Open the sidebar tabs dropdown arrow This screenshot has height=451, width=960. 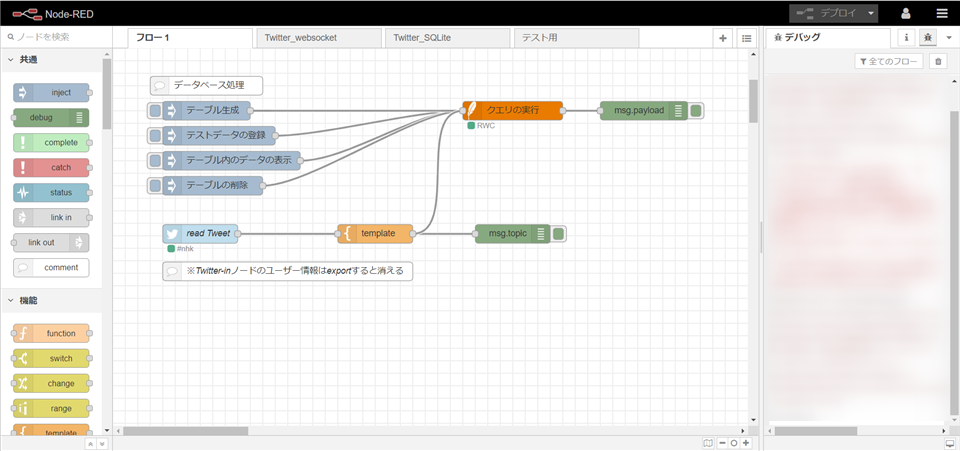[948, 38]
